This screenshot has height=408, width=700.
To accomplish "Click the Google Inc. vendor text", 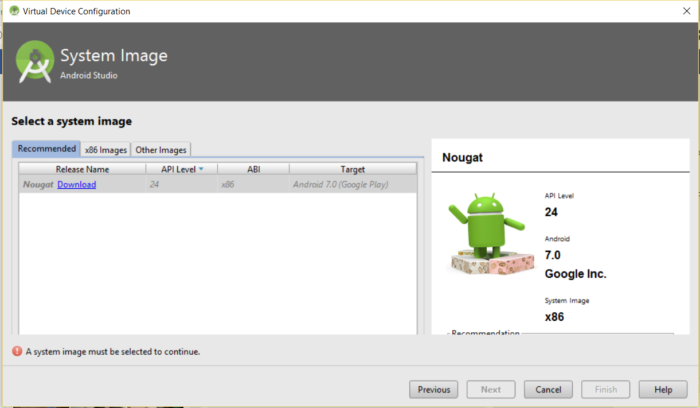I will tap(575, 274).
